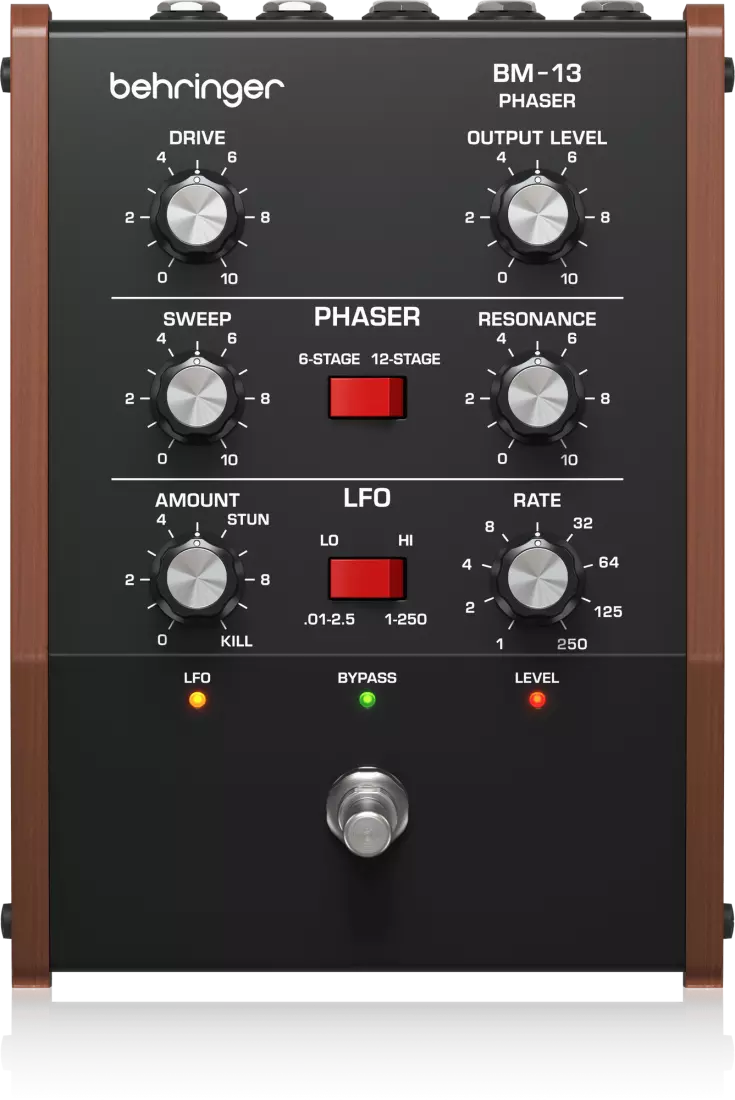Viewport: 735px width, 1100px height.
Task: Click the red LEVEL indicator LED
Action: (537, 699)
